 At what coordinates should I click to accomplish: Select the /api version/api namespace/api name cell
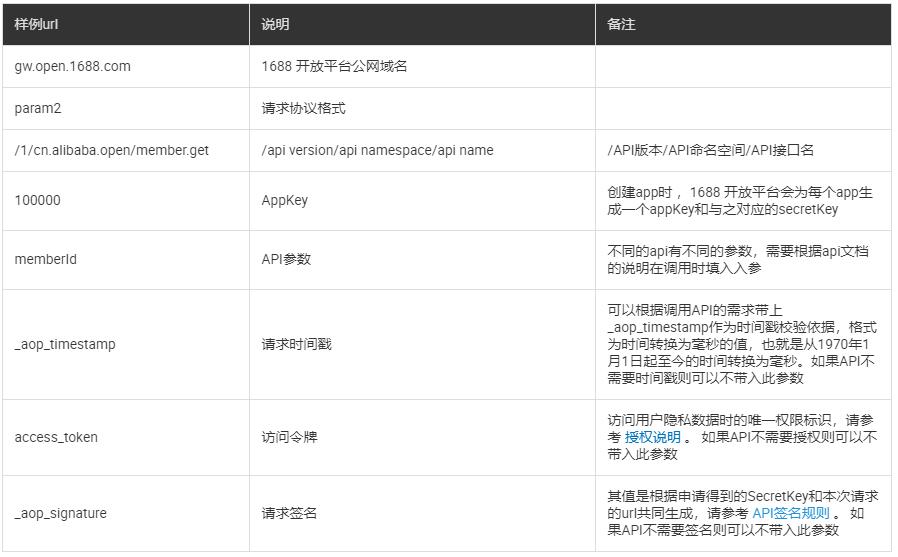click(423, 151)
